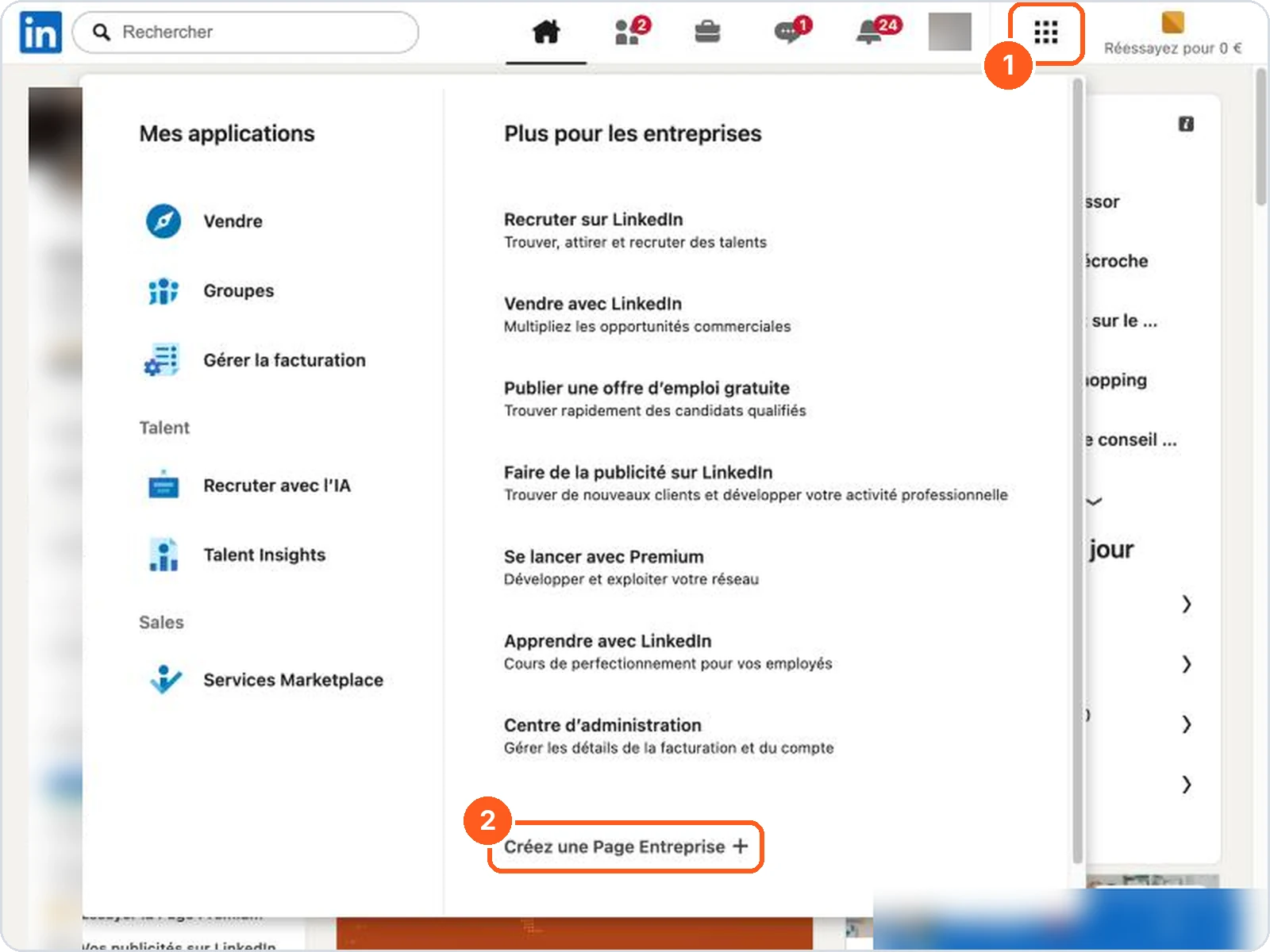Screen dimensions: 1270x952
Task: Click the Groupes people icon
Action: 164,291
